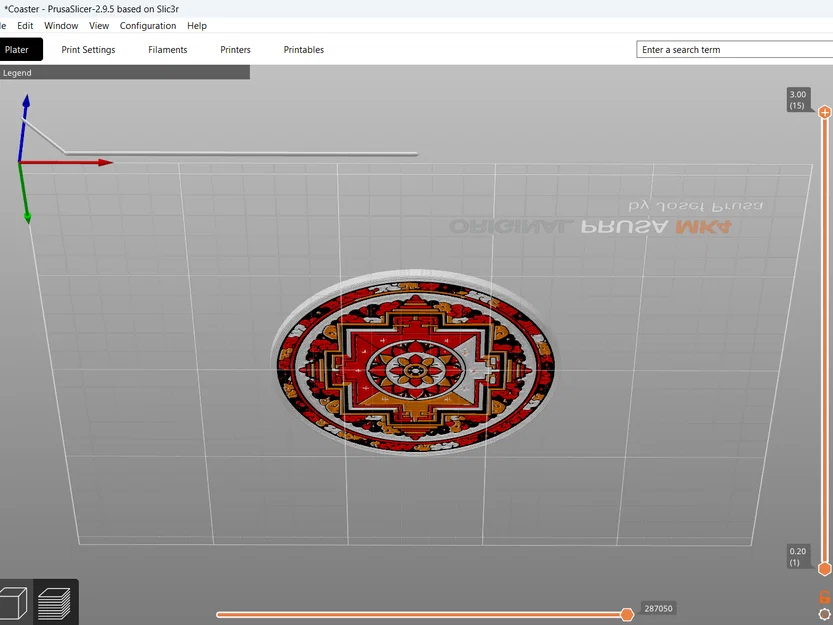Click the vertical layer slider track

coord(824,340)
